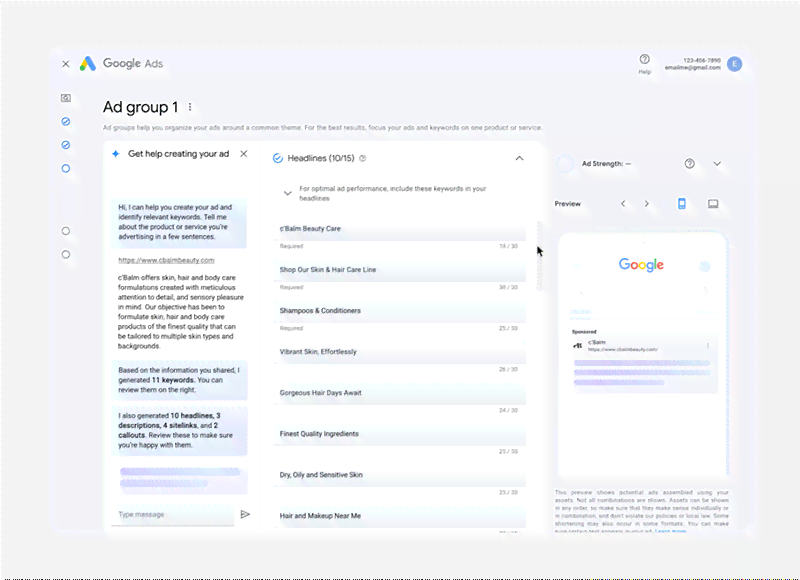Send the chat message with arrow icon
The height and width of the screenshot is (580, 800).
(245, 514)
